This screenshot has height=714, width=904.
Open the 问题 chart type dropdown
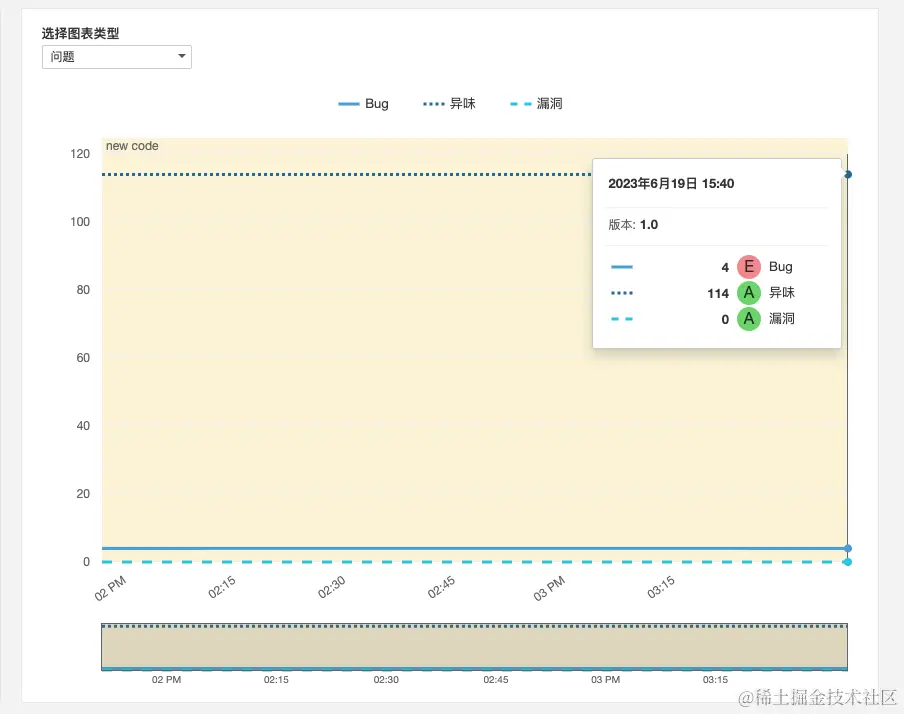click(x=116, y=57)
